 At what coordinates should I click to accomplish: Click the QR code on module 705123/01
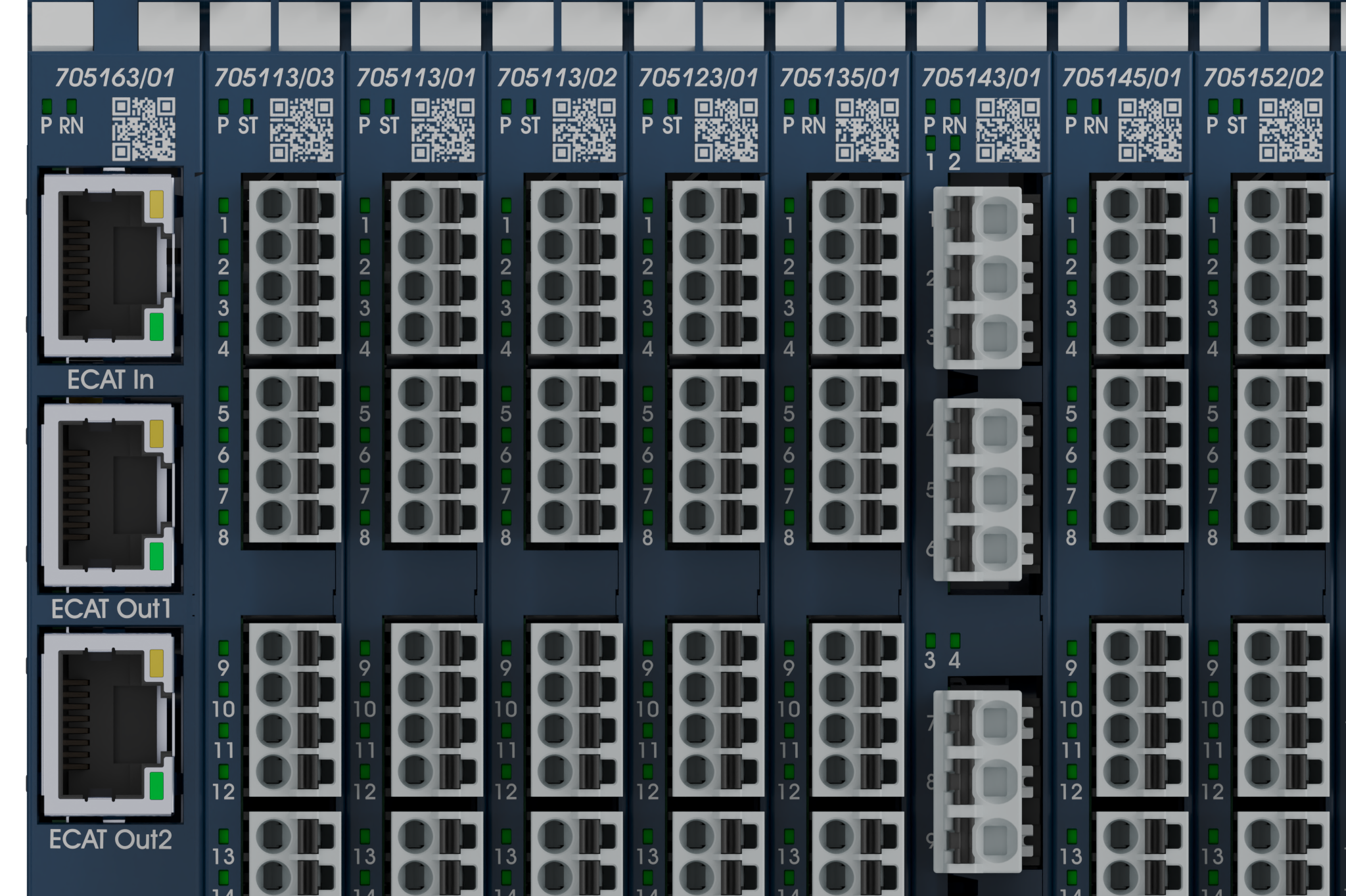726,130
